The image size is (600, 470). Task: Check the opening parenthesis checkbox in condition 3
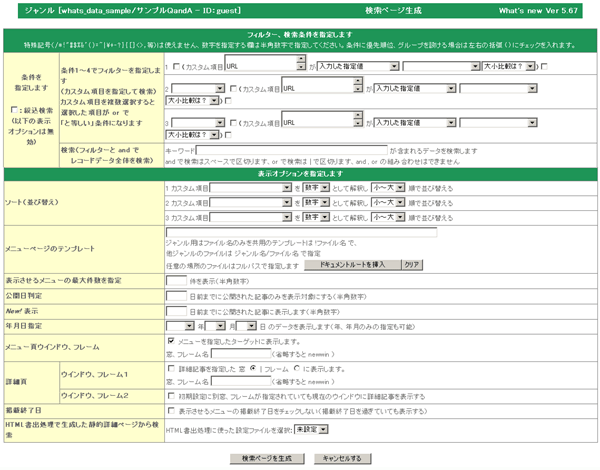coord(233,123)
